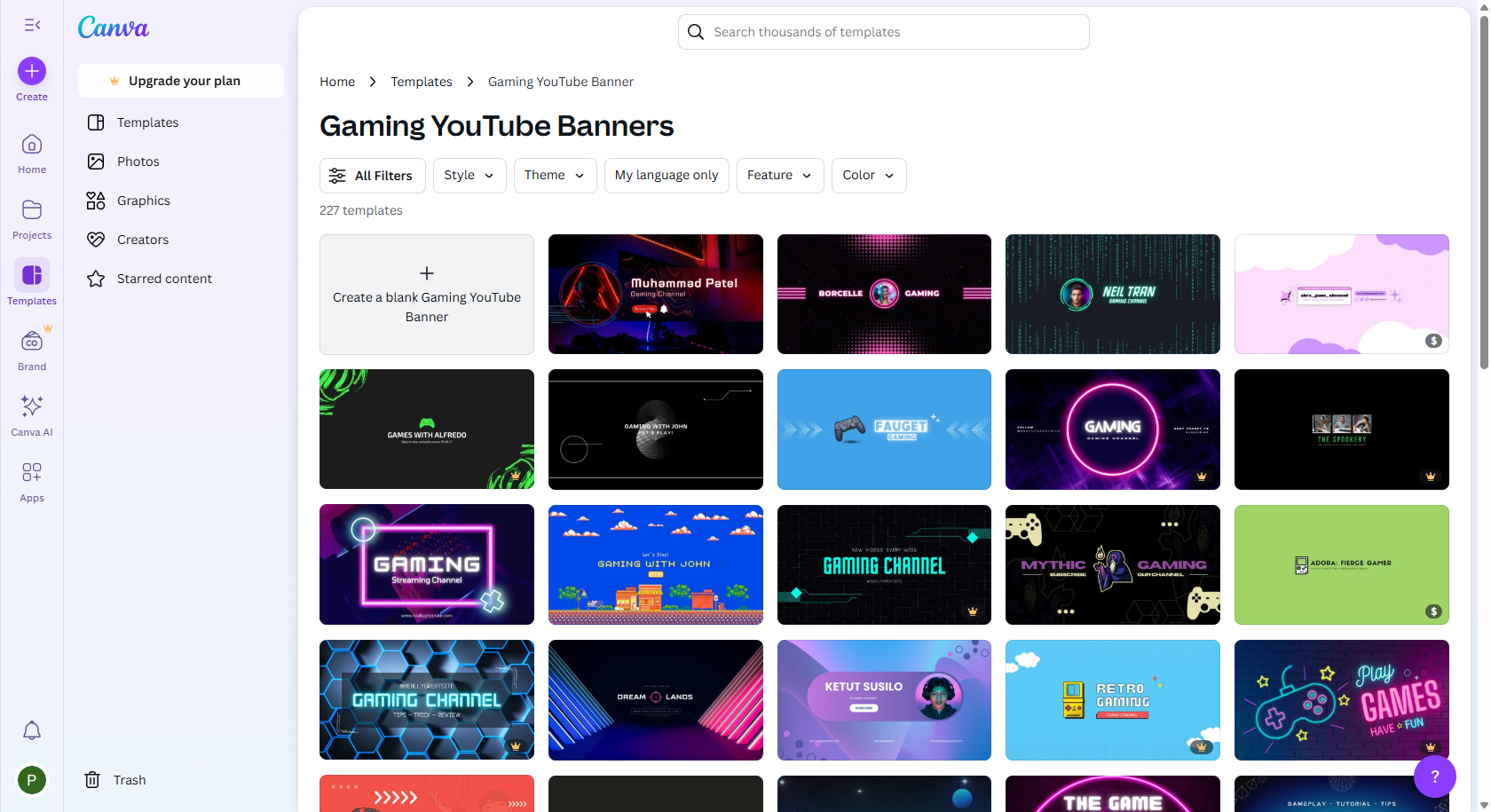Open Play Games Have Fun neon template
Image resolution: width=1491 pixels, height=812 pixels.
(x=1342, y=700)
